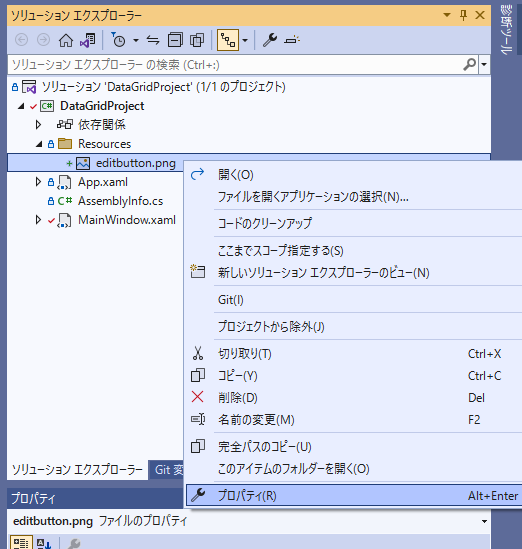Image resolution: width=522 pixels, height=549 pixels.
Task: Click the magnifier search icon
Action: click(x=469, y=64)
